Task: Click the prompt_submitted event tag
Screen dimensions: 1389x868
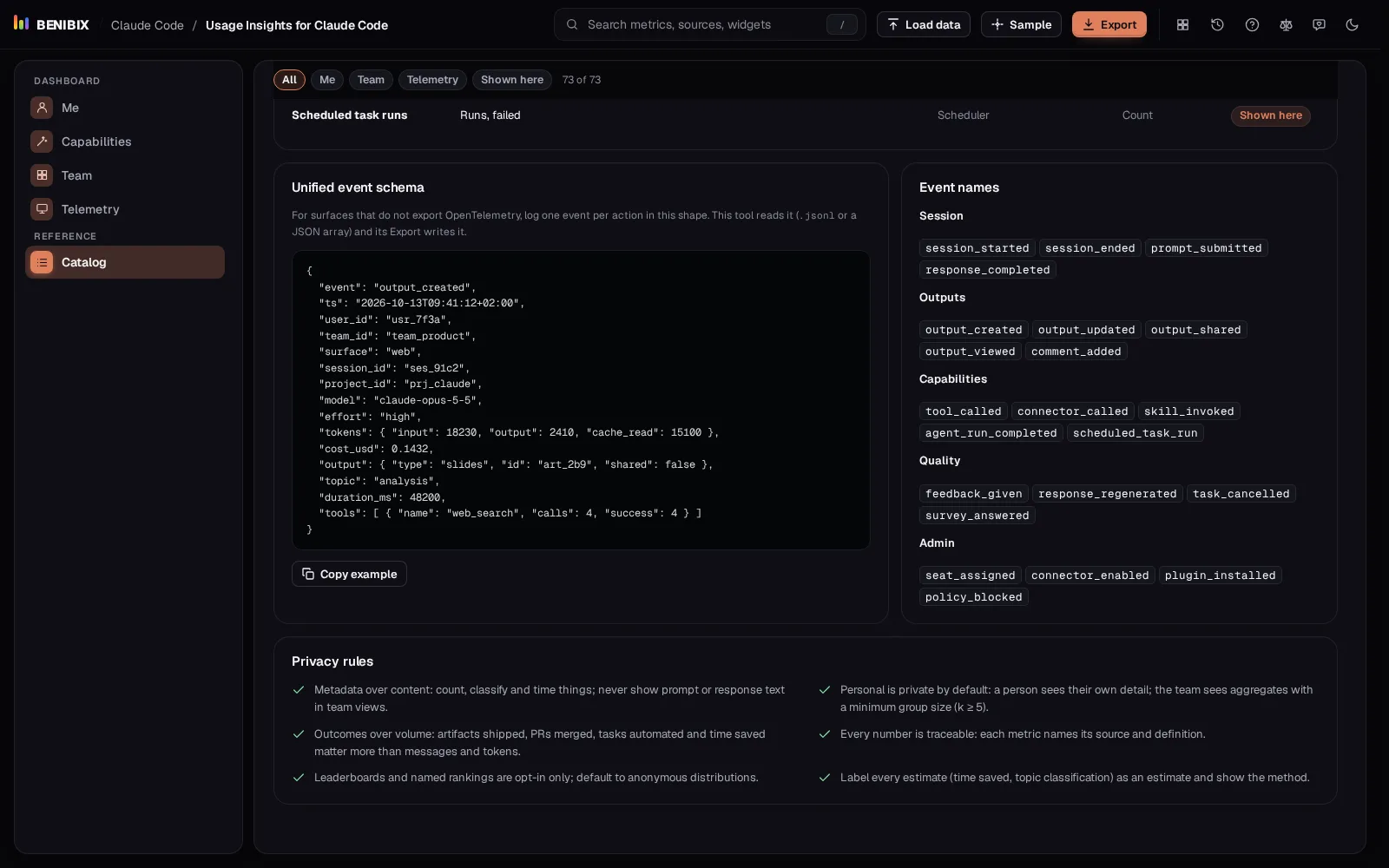Action: coord(1207,248)
